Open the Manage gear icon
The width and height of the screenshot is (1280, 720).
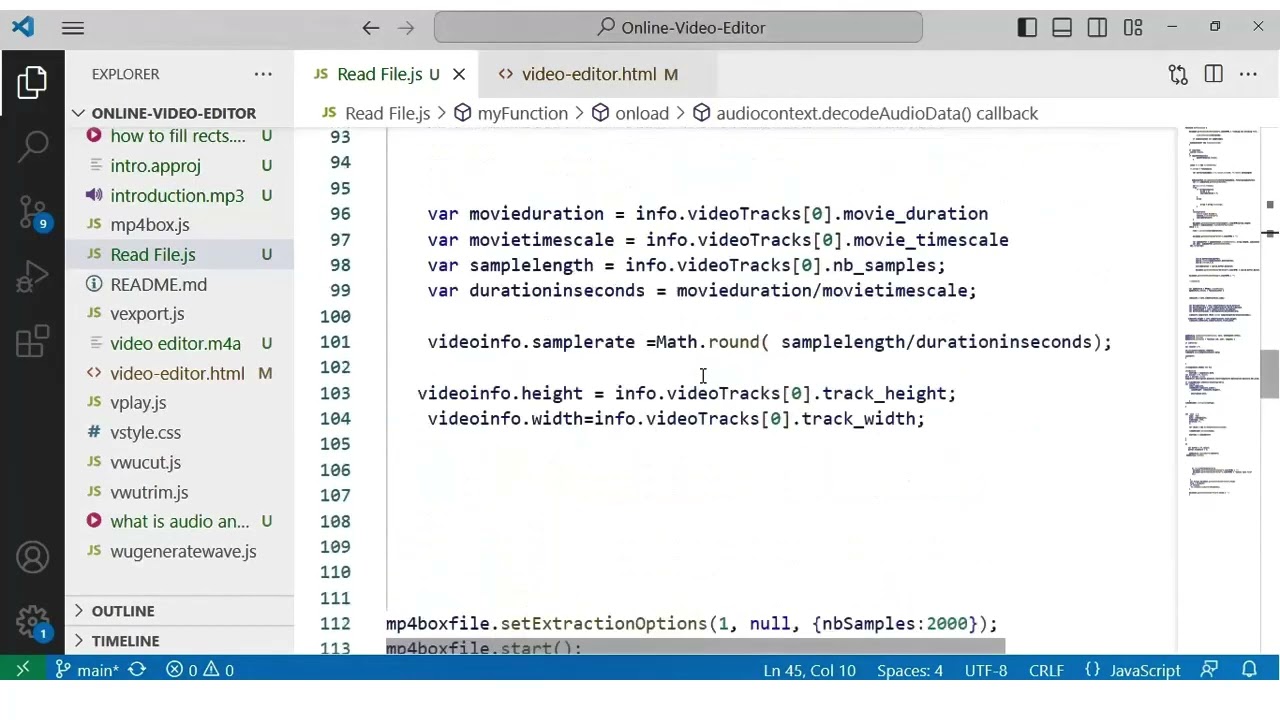click(32, 622)
